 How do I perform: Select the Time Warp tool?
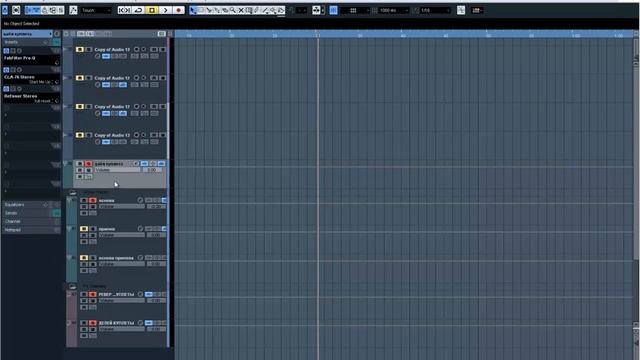click(249, 10)
